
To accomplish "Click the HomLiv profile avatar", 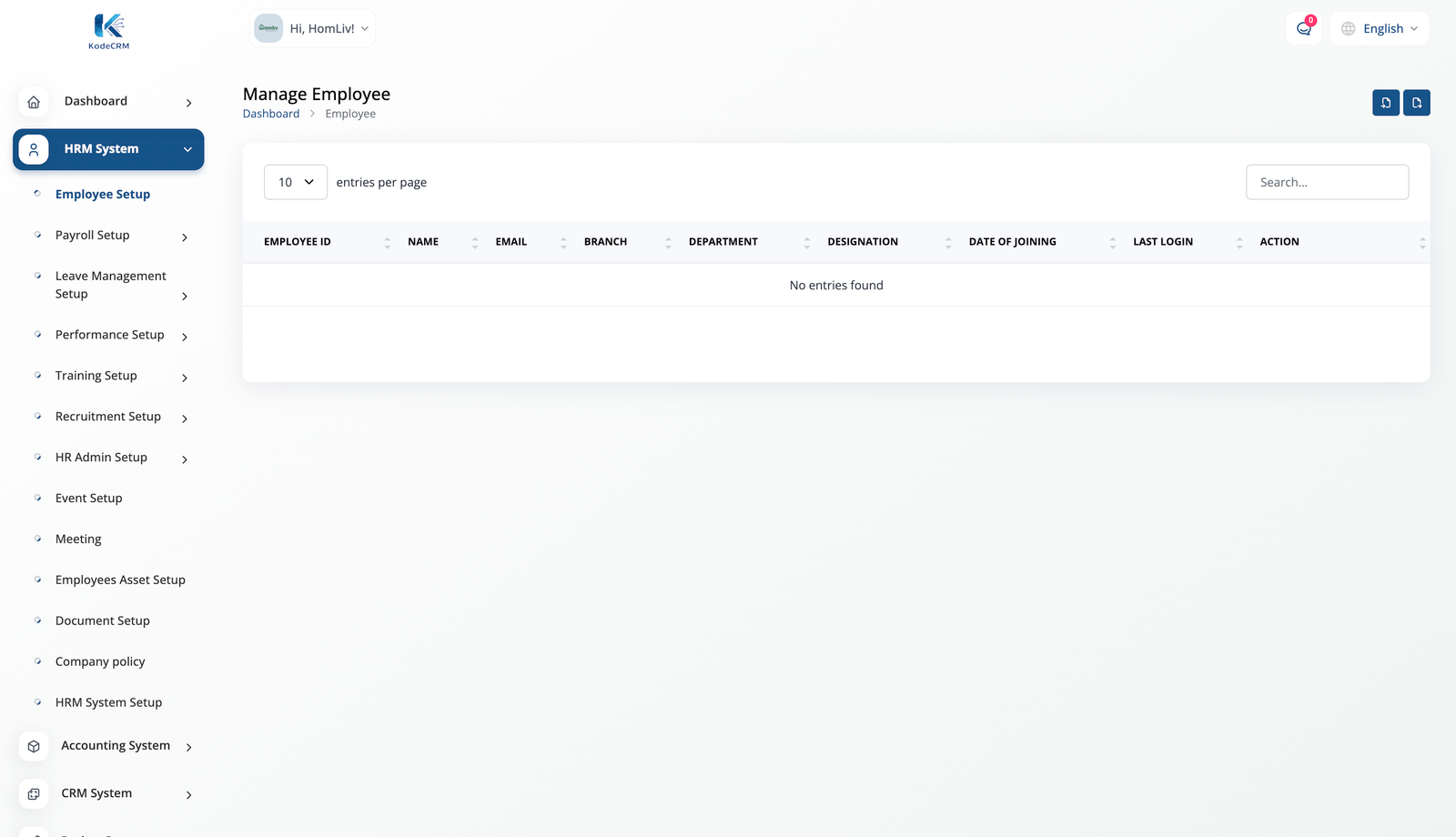I will click(268, 28).
